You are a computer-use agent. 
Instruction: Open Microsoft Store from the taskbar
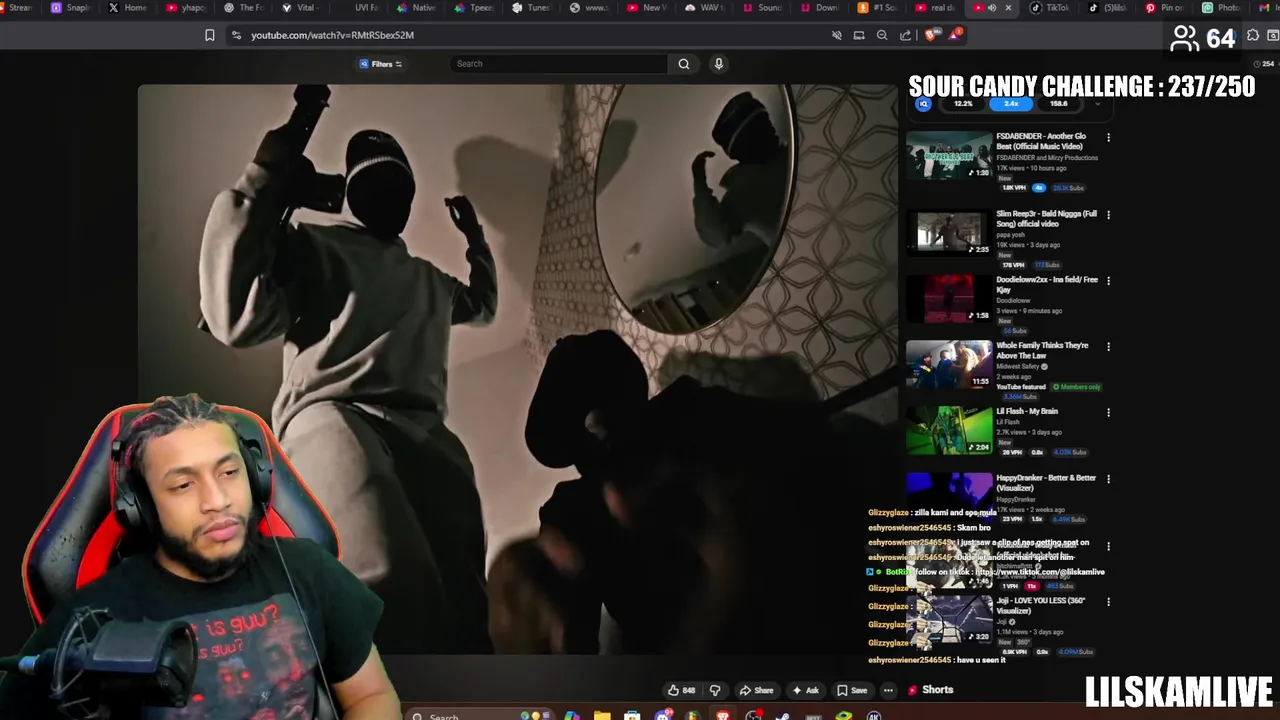(632, 716)
